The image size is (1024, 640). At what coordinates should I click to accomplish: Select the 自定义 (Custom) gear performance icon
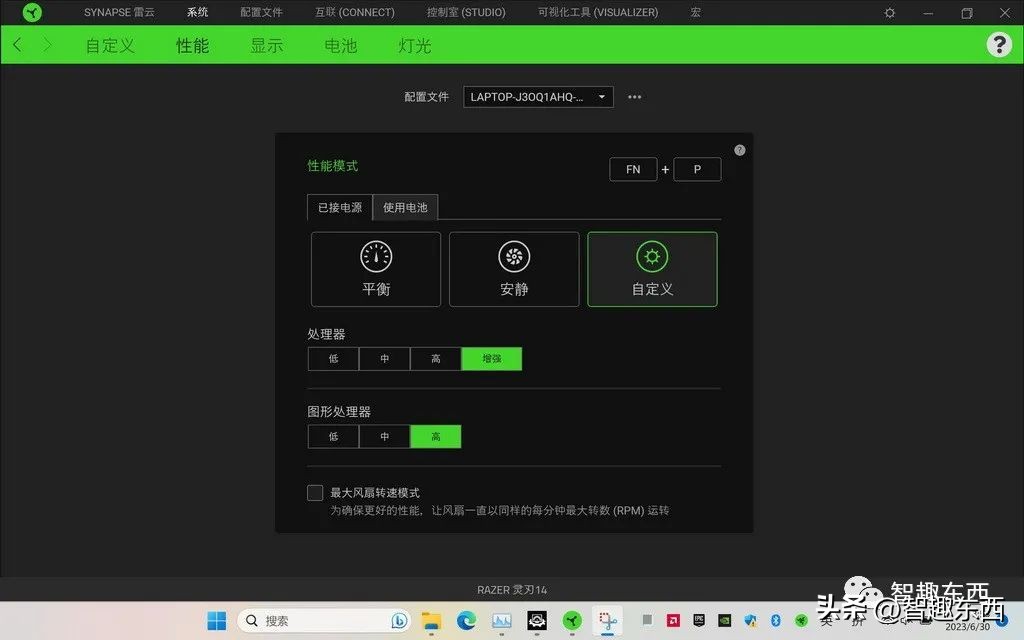point(652,268)
